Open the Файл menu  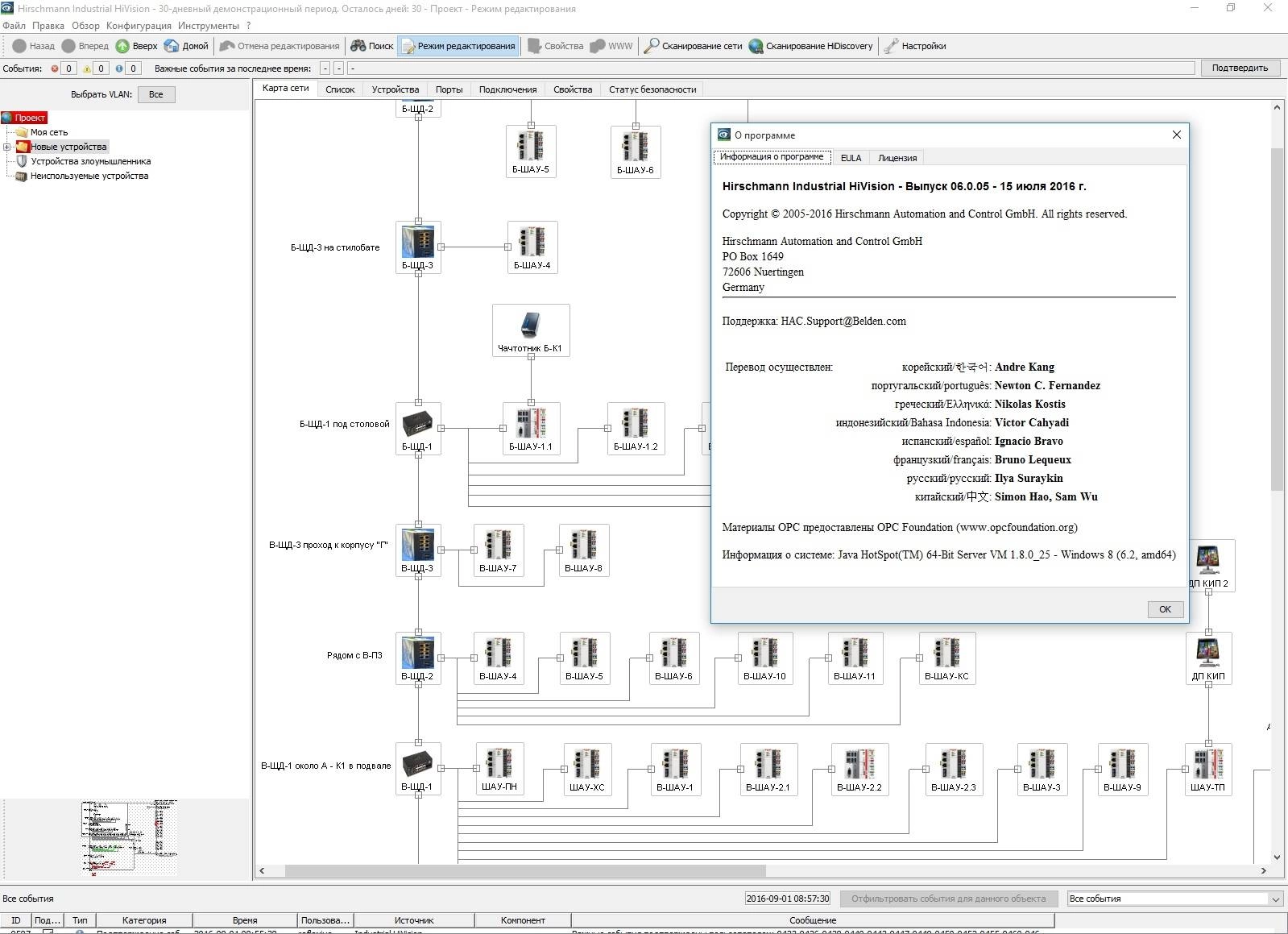[14, 26]
